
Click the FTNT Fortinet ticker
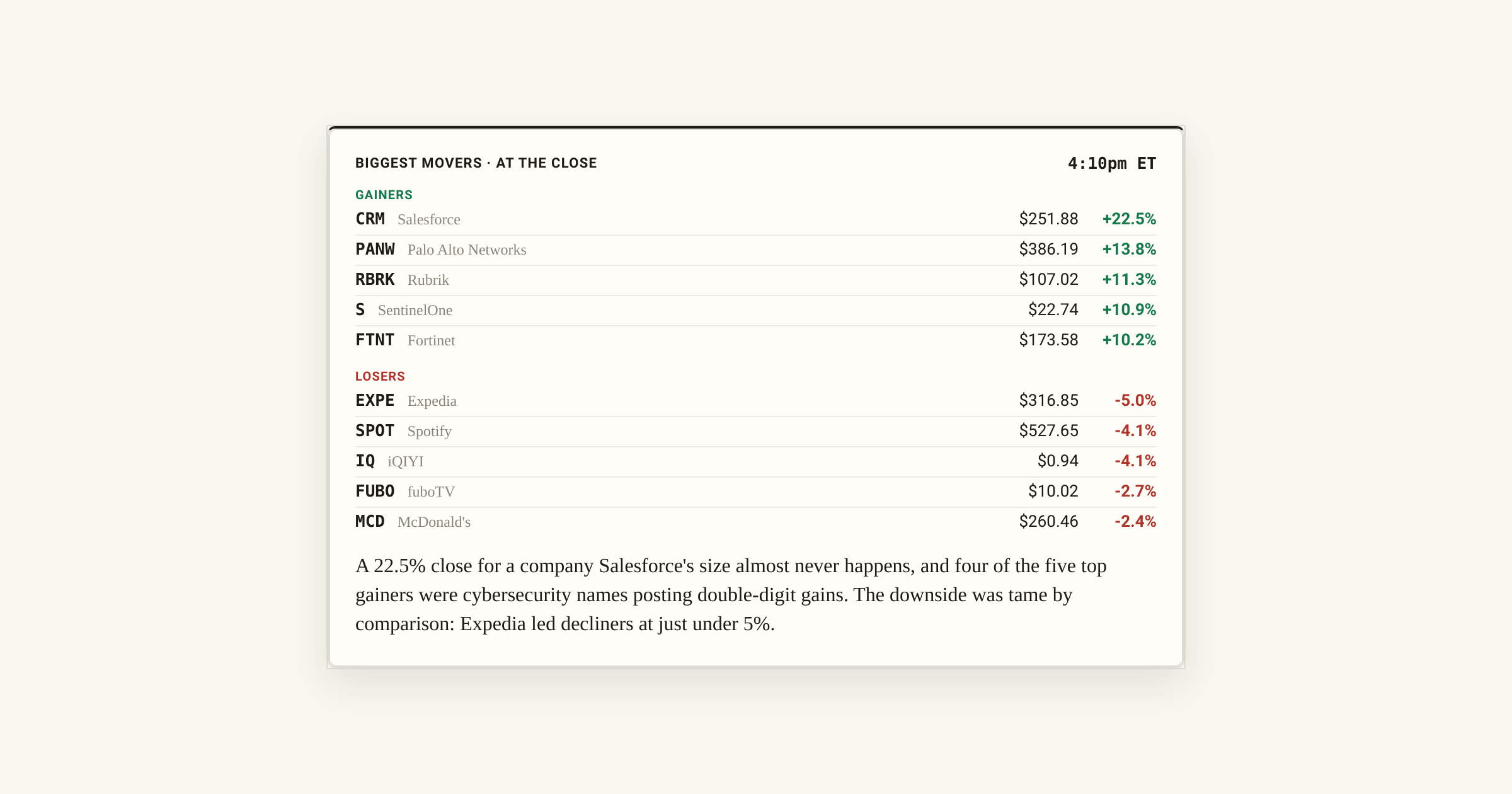[375, 340]
